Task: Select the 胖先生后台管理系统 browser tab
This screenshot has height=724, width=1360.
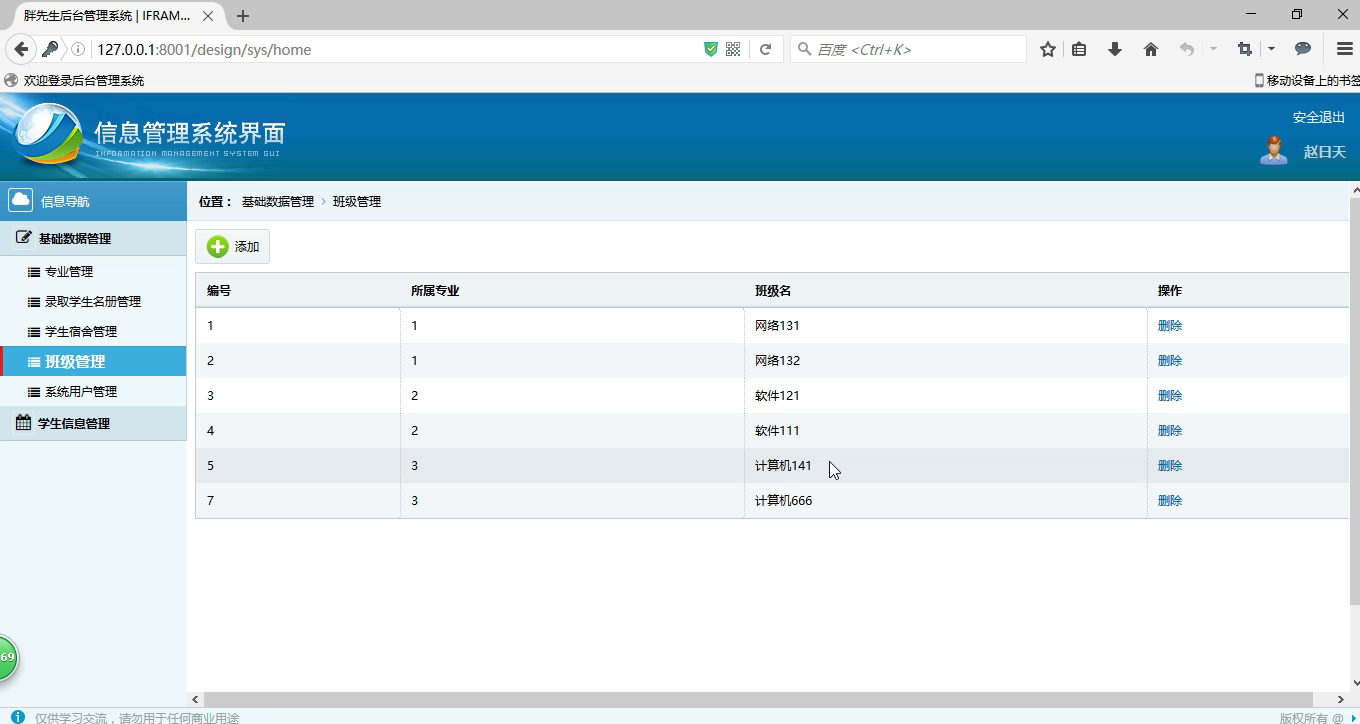Action: click(116, 16)
